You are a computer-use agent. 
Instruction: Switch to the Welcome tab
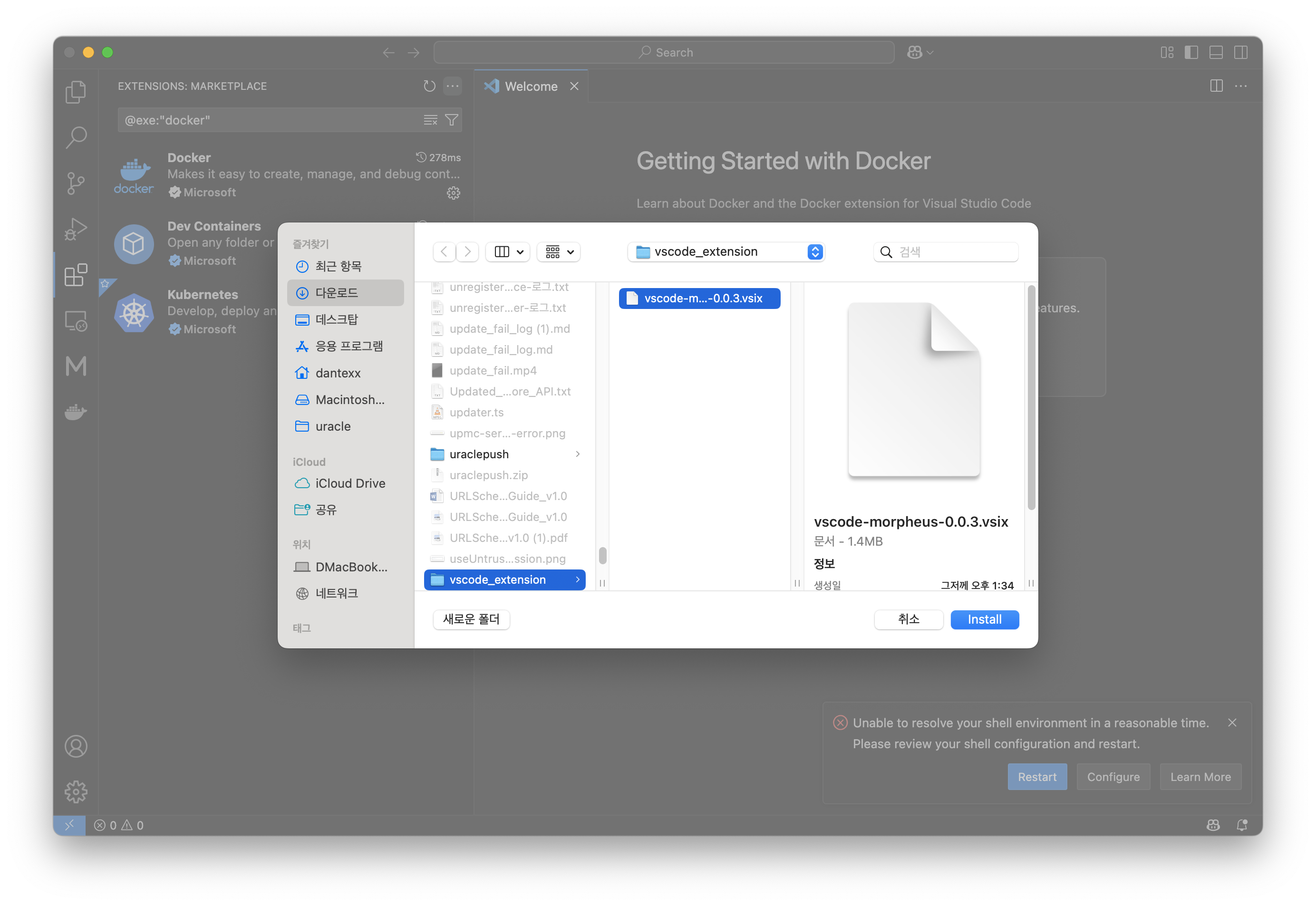click(x=531, y=87)
